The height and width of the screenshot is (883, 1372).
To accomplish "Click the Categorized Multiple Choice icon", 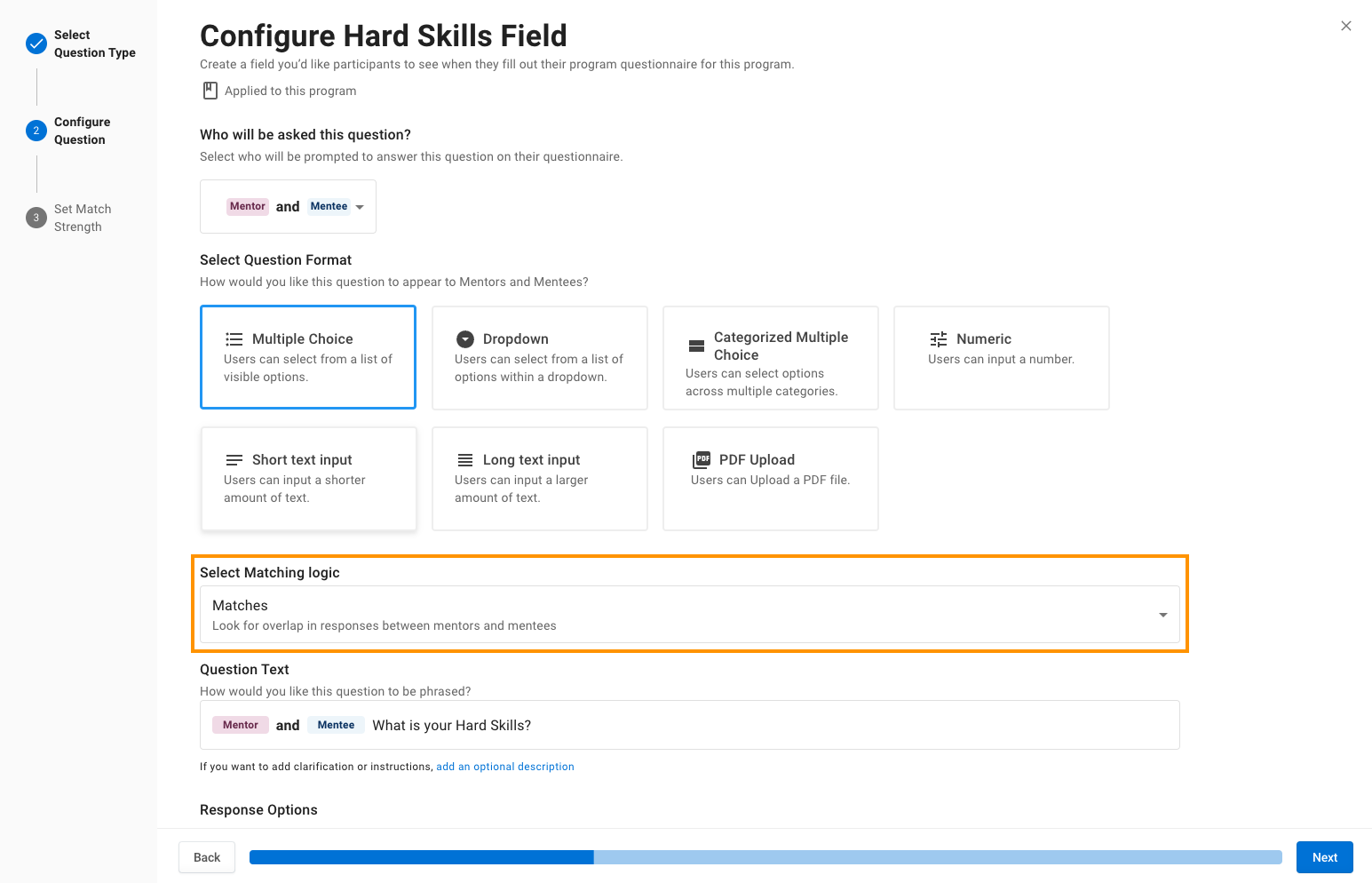I will click(697, 346).
